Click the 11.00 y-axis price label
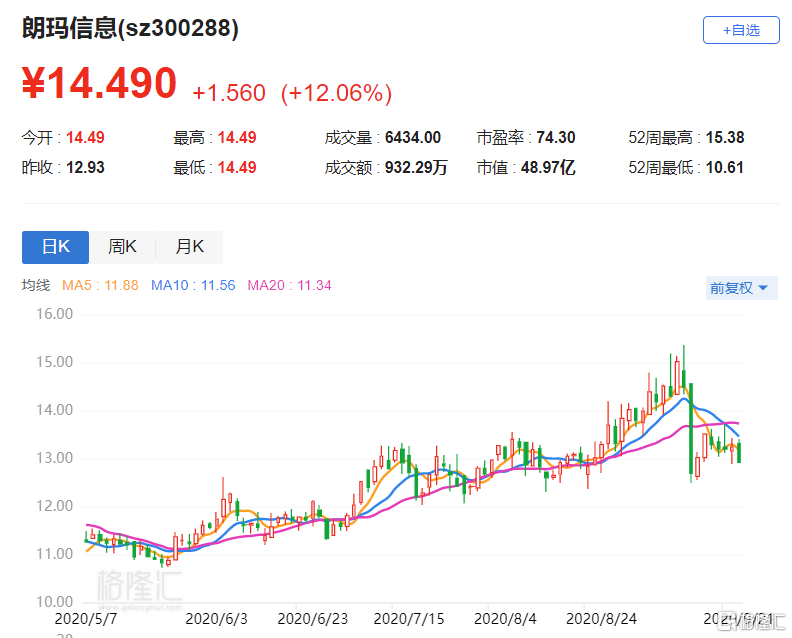 click(54, 554)
